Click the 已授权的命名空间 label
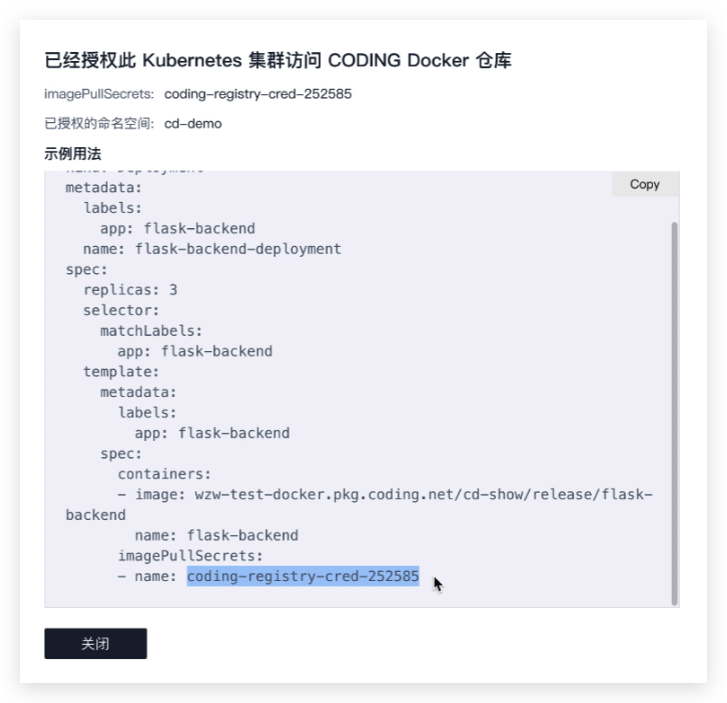This screenshot has width=727, height=703. [x=99, y=124]
